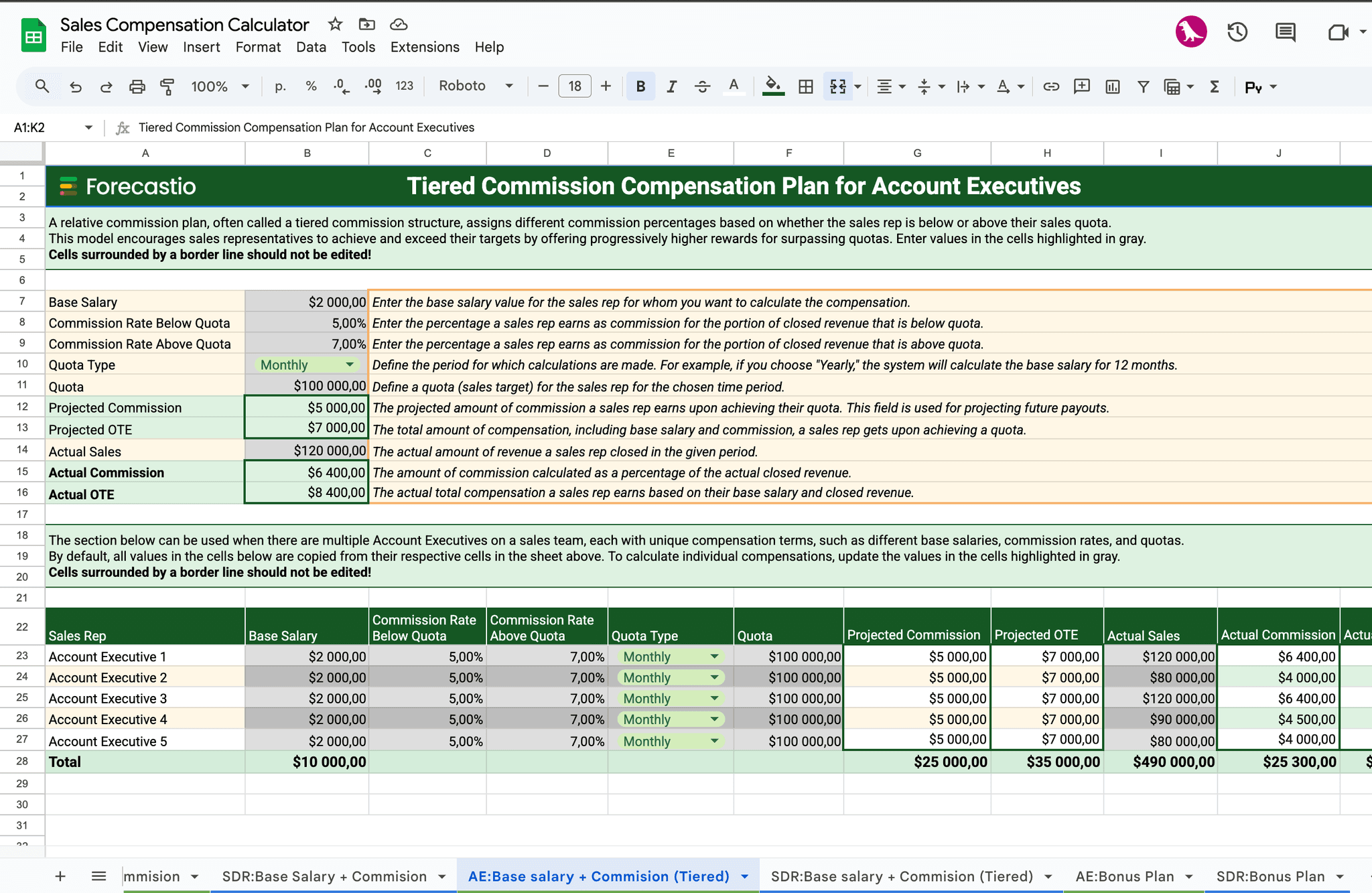This screenshot has height=893, width=1372.
Task: Open the fill color picker
Action: point(773,86)
